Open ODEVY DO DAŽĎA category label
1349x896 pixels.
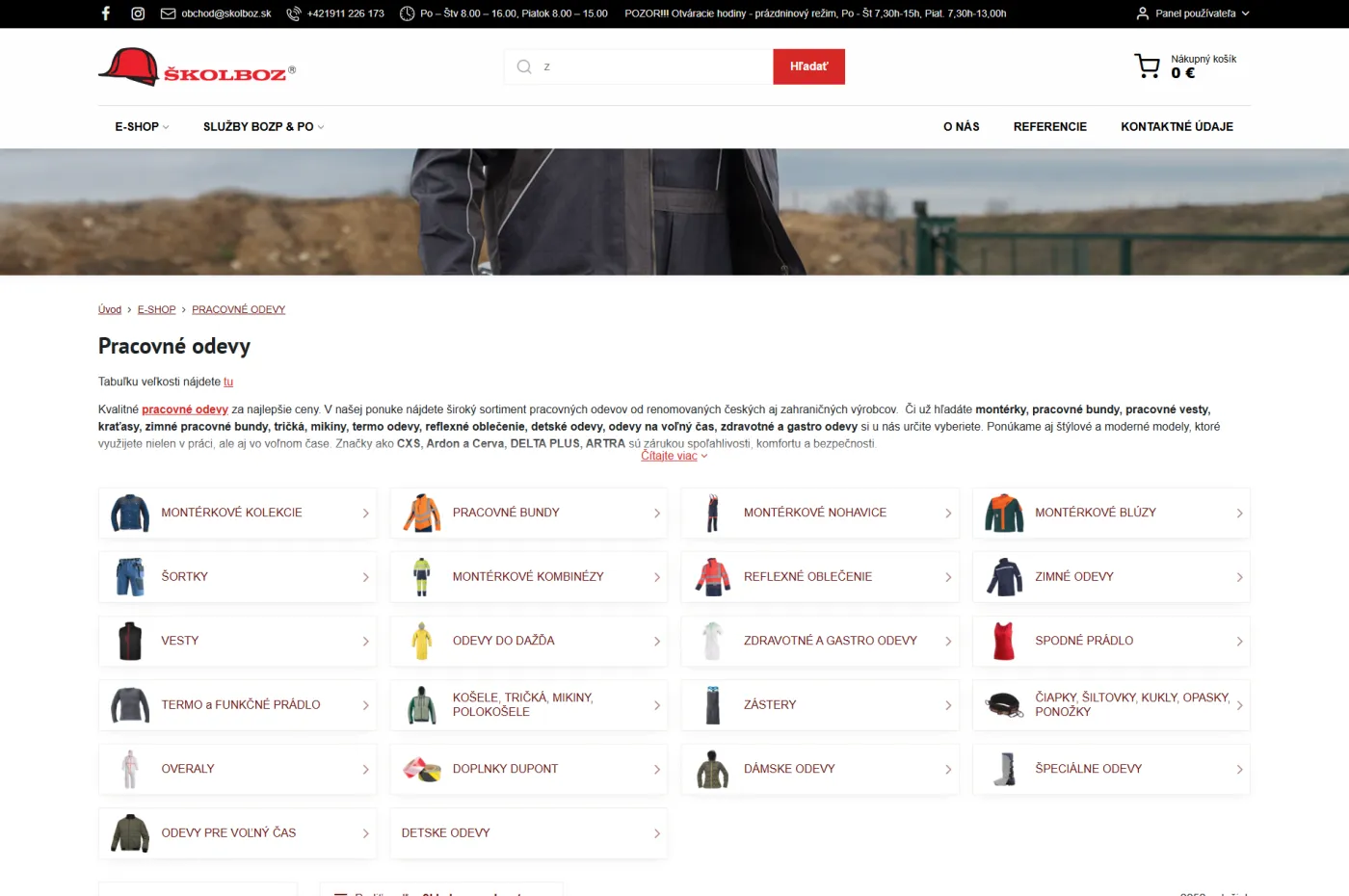click(x=503, y=641)
